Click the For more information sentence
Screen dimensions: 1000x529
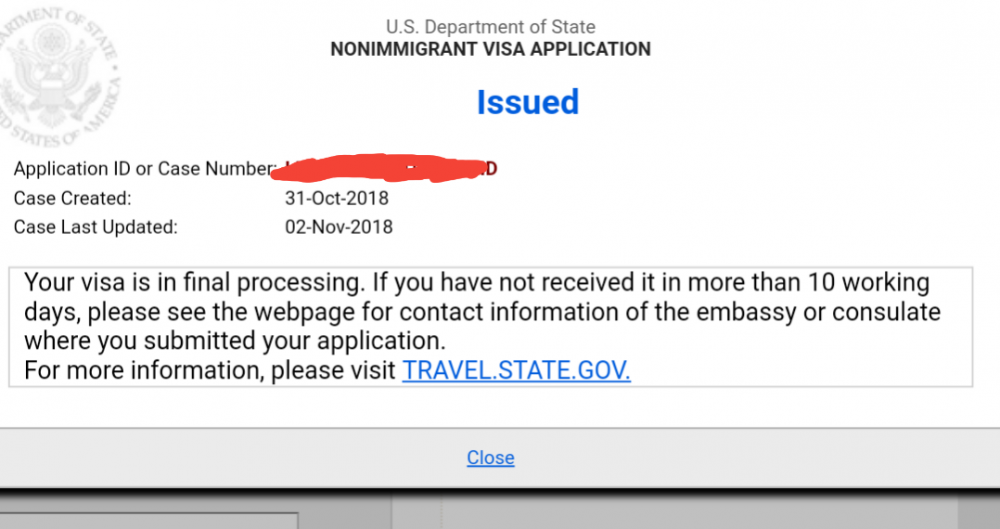327,370
